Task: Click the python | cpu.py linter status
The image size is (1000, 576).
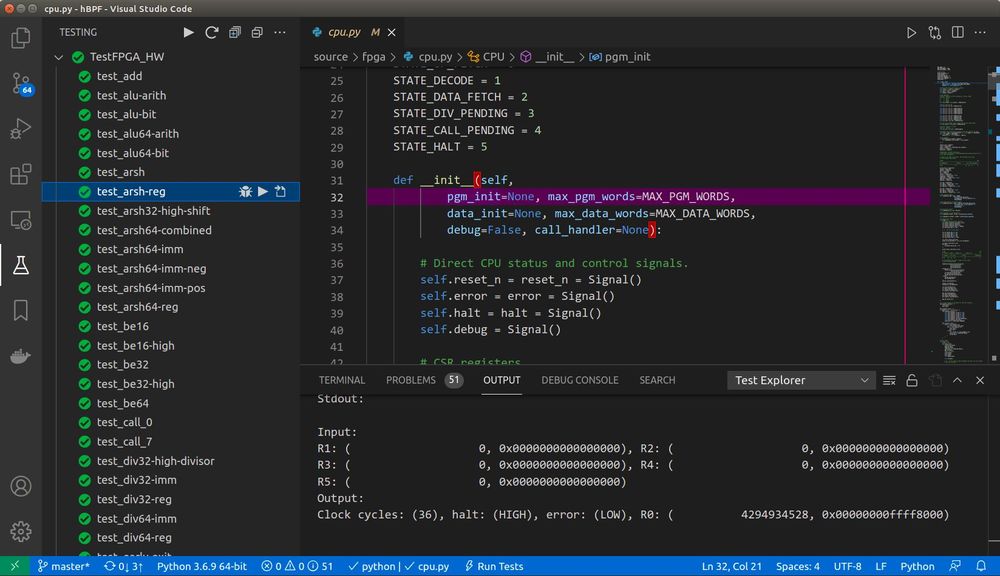Action: click(x=399, y=566)
